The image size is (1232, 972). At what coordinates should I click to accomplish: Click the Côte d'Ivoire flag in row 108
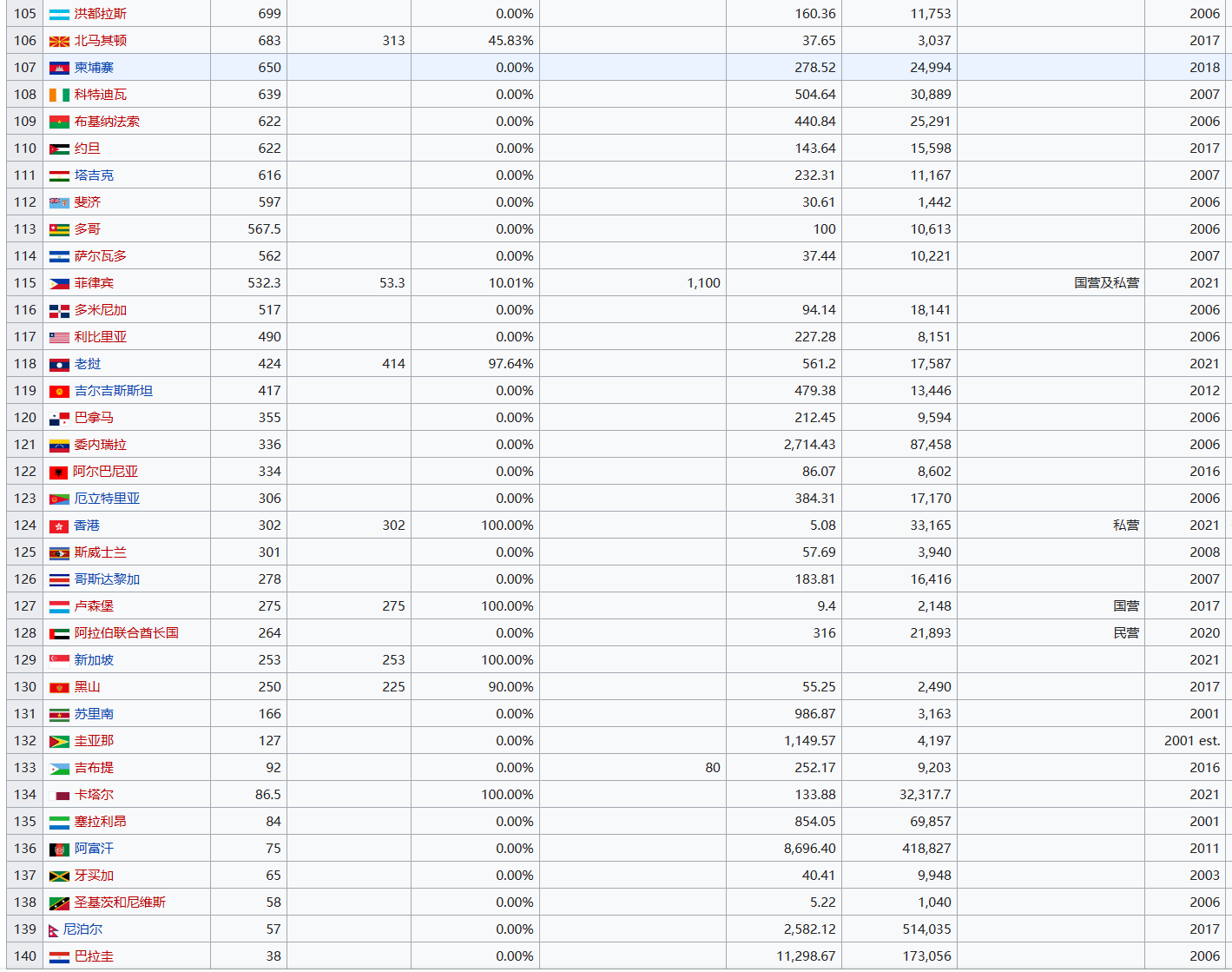tap(59, 95)
